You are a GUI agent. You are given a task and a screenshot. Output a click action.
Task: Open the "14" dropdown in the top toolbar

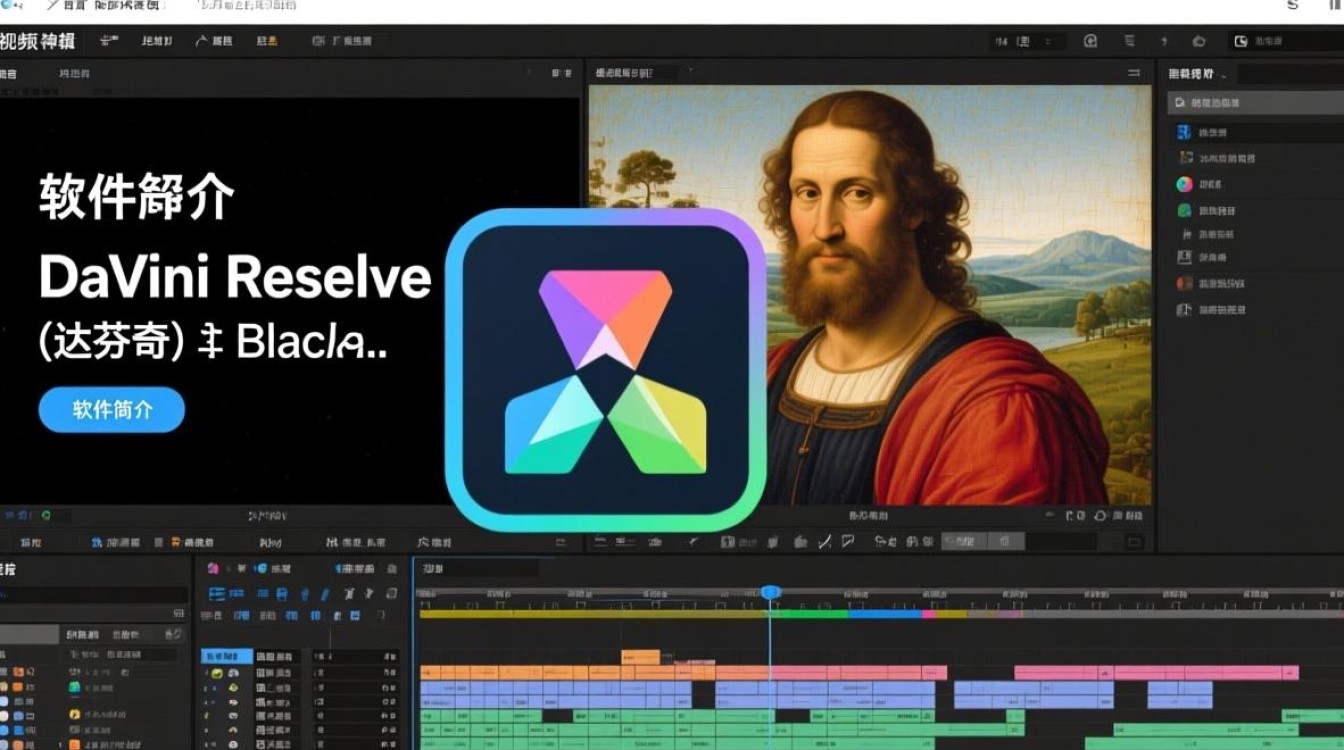click(1003, 41)
